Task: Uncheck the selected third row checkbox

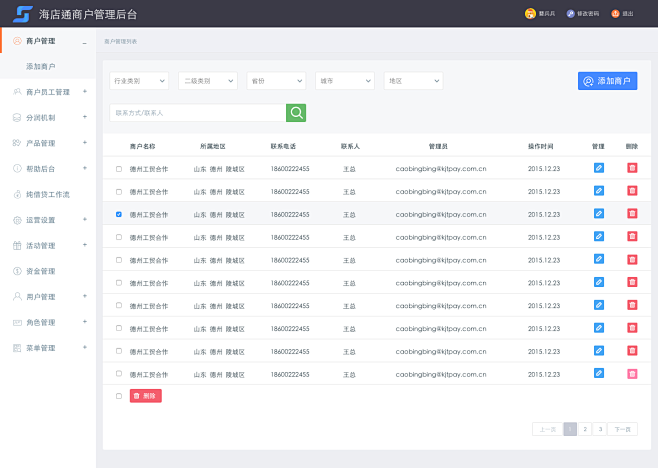Action: click(119, 214)
